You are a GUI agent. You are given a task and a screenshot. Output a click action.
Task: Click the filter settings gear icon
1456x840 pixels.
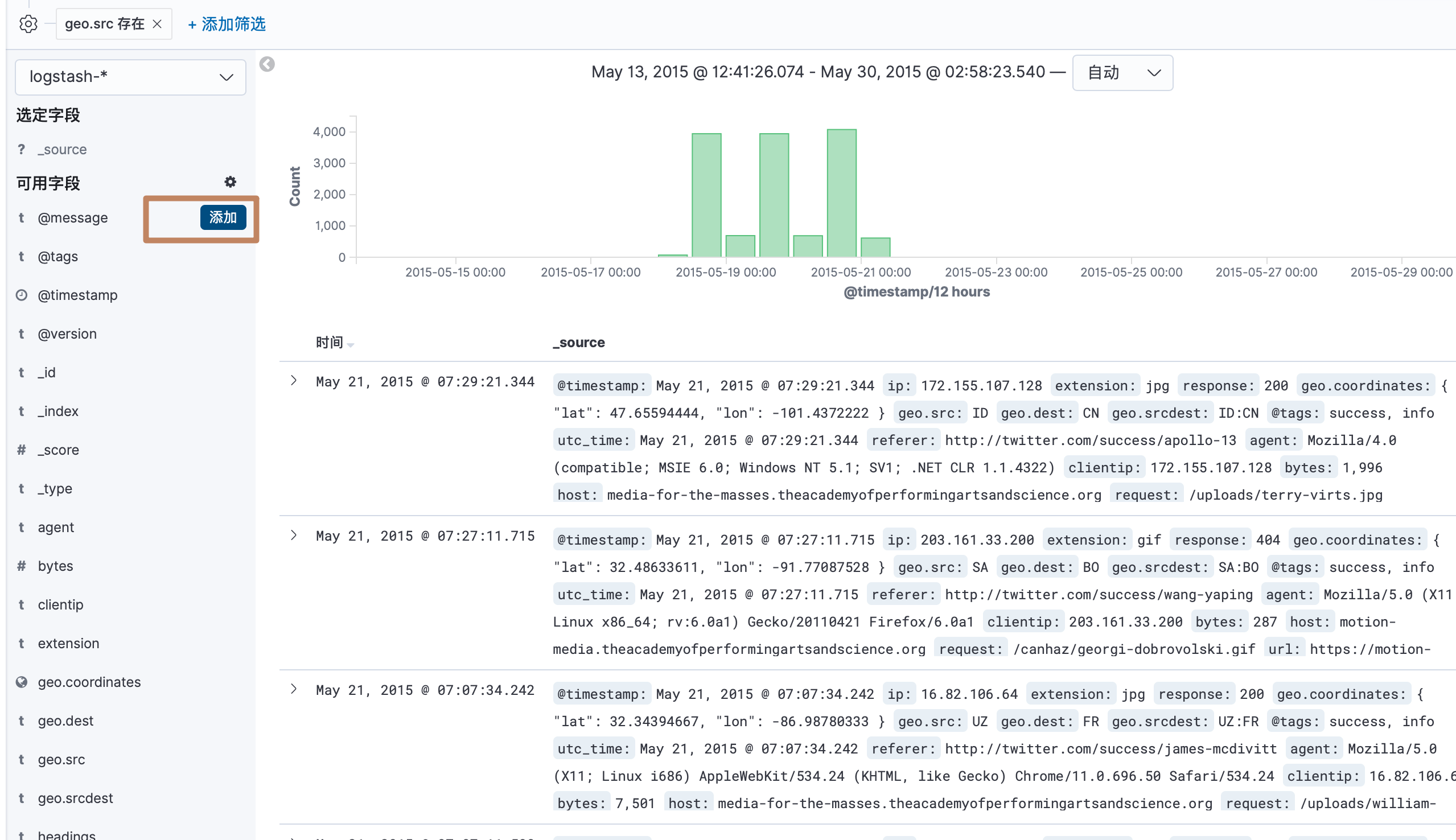tap(28, 24)
